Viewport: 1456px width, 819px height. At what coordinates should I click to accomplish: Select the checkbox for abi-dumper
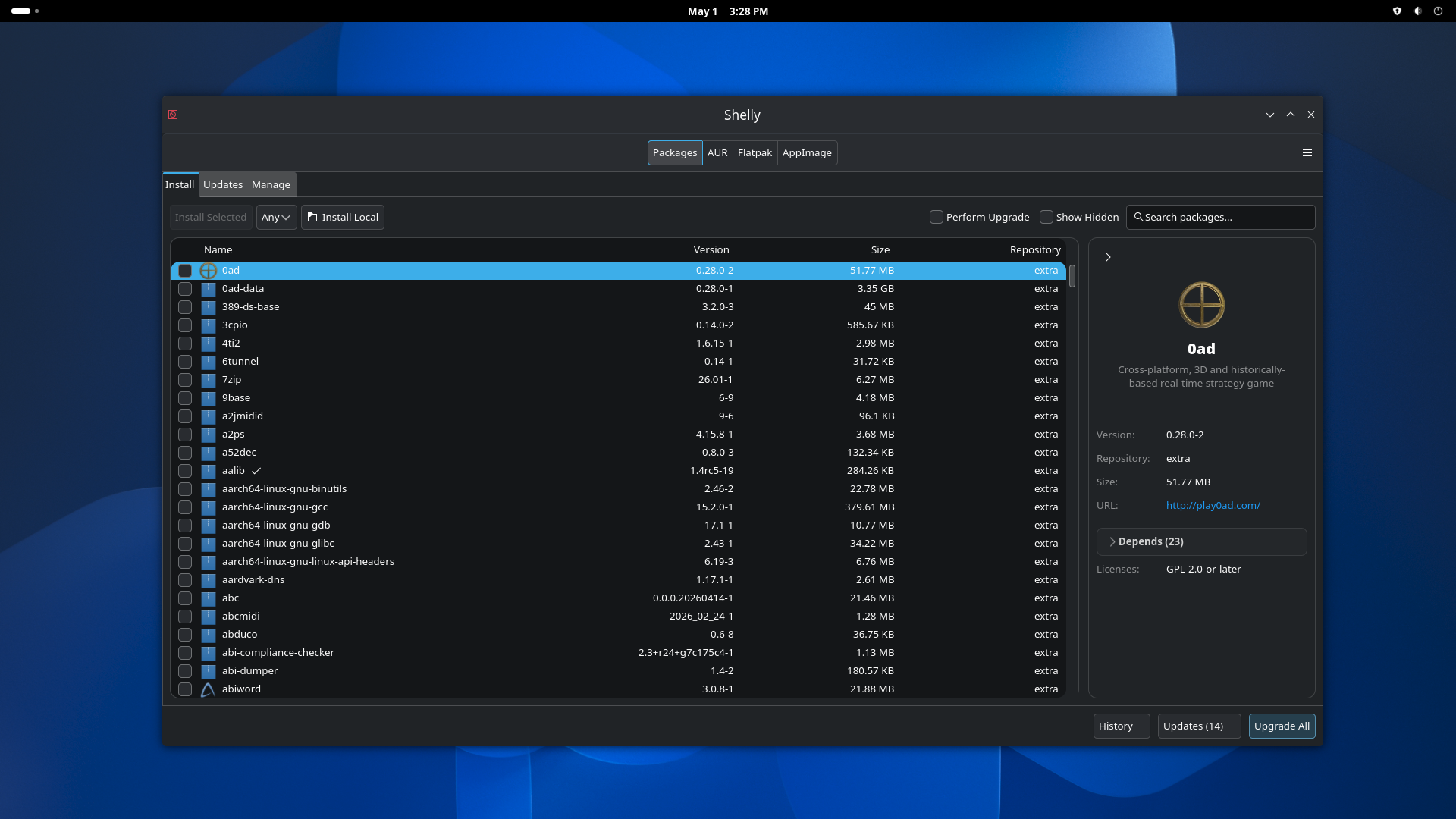click(x=185, y=671)
